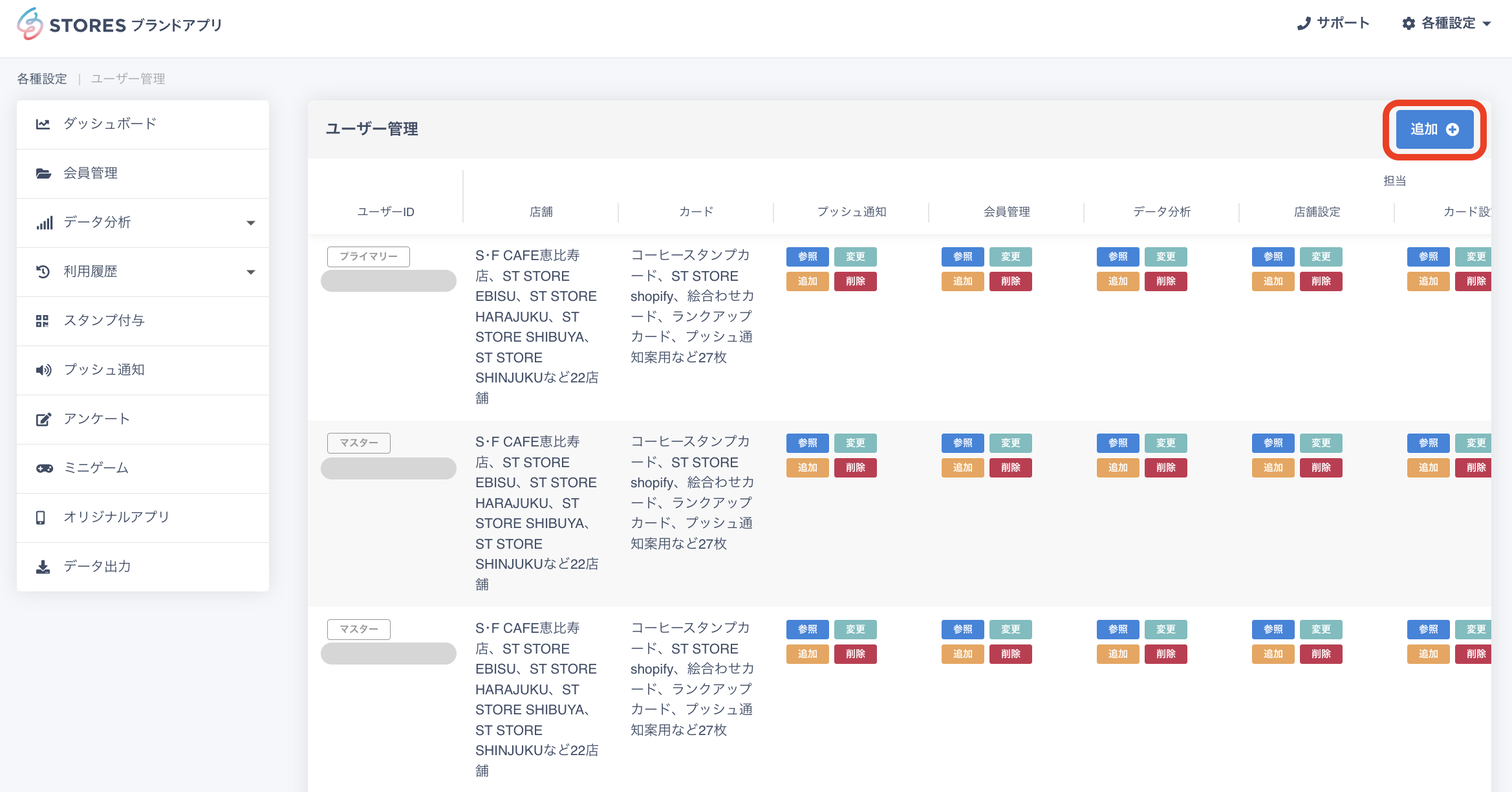
Task: Click 削除 under 会員管理 for primary user
Action: coord(1010,281)
